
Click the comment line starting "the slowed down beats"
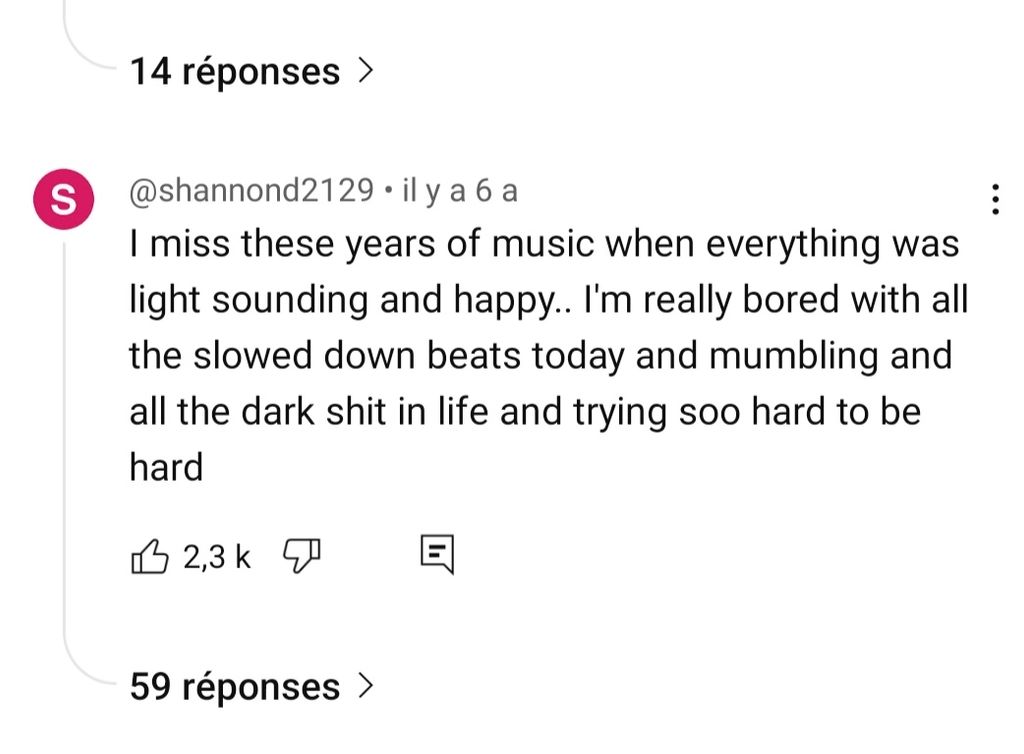540,356
